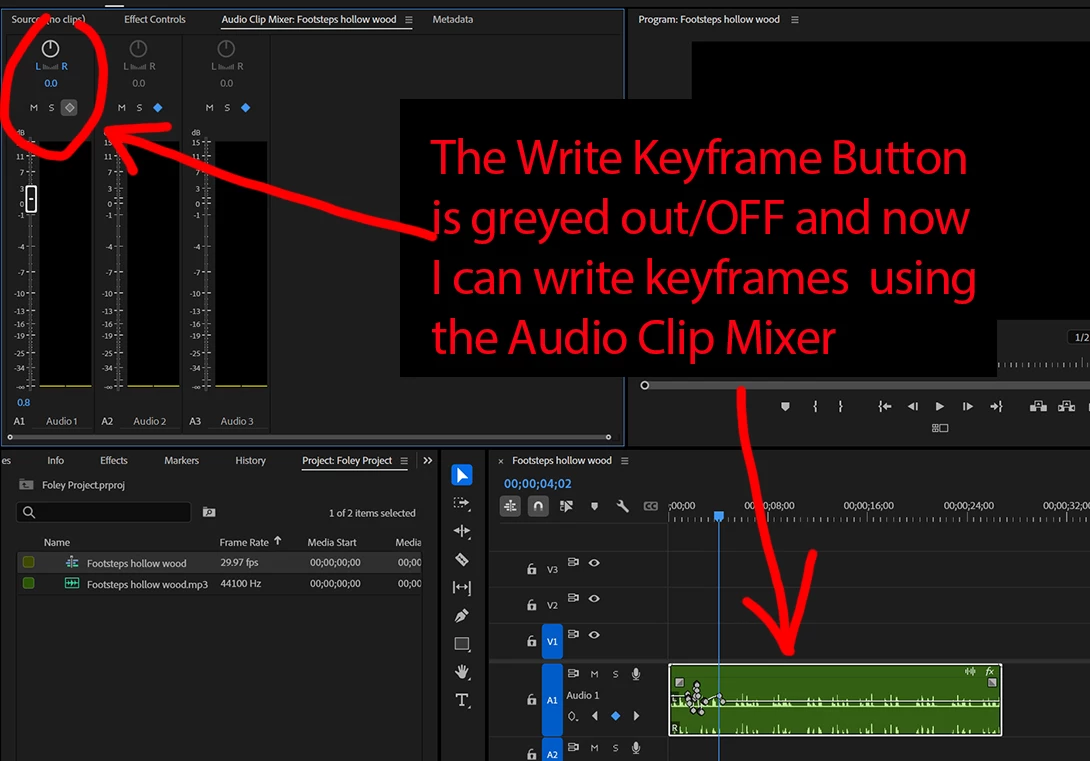Screen dimensions: 1090x761
Task: Add marker in Program monitor
Action: tap(786, 407)
